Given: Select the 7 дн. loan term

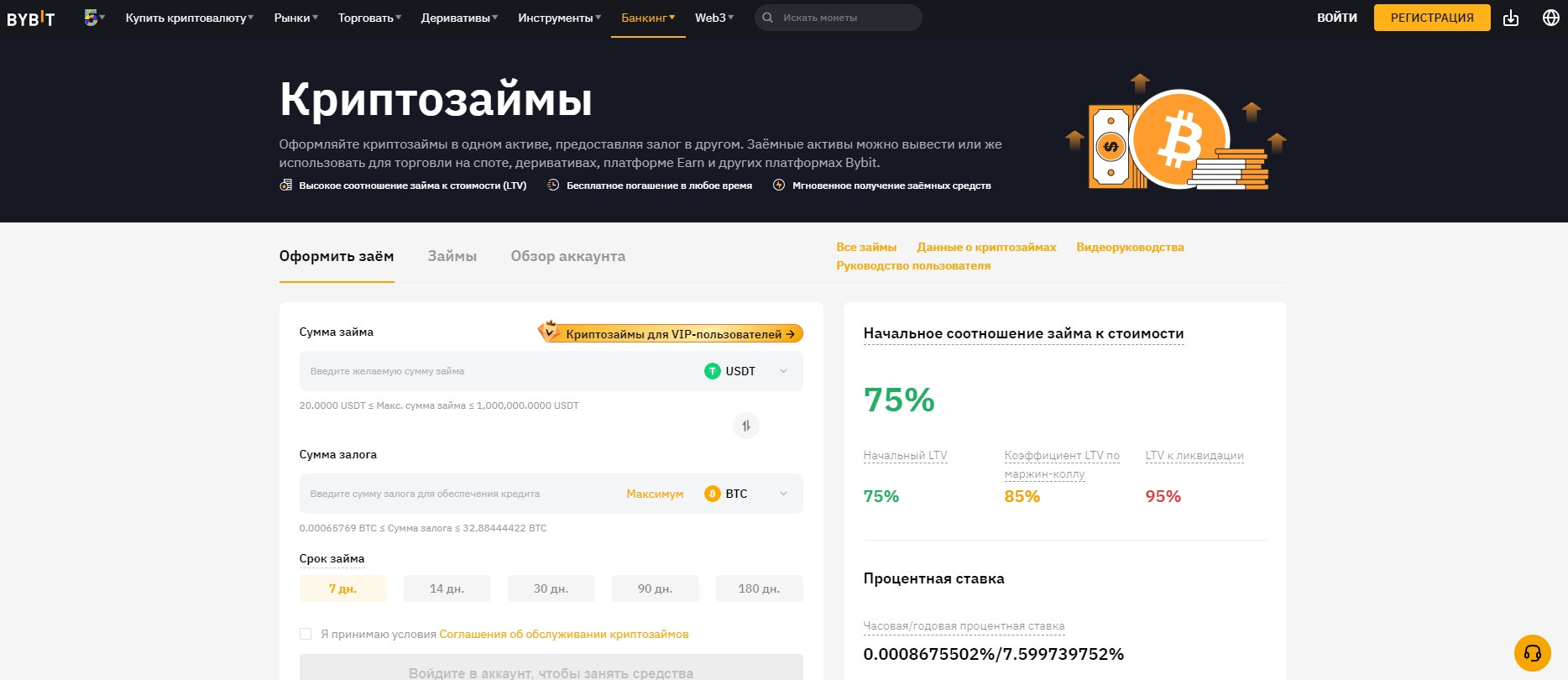Looking at the screenshot, I should (342, 588).
